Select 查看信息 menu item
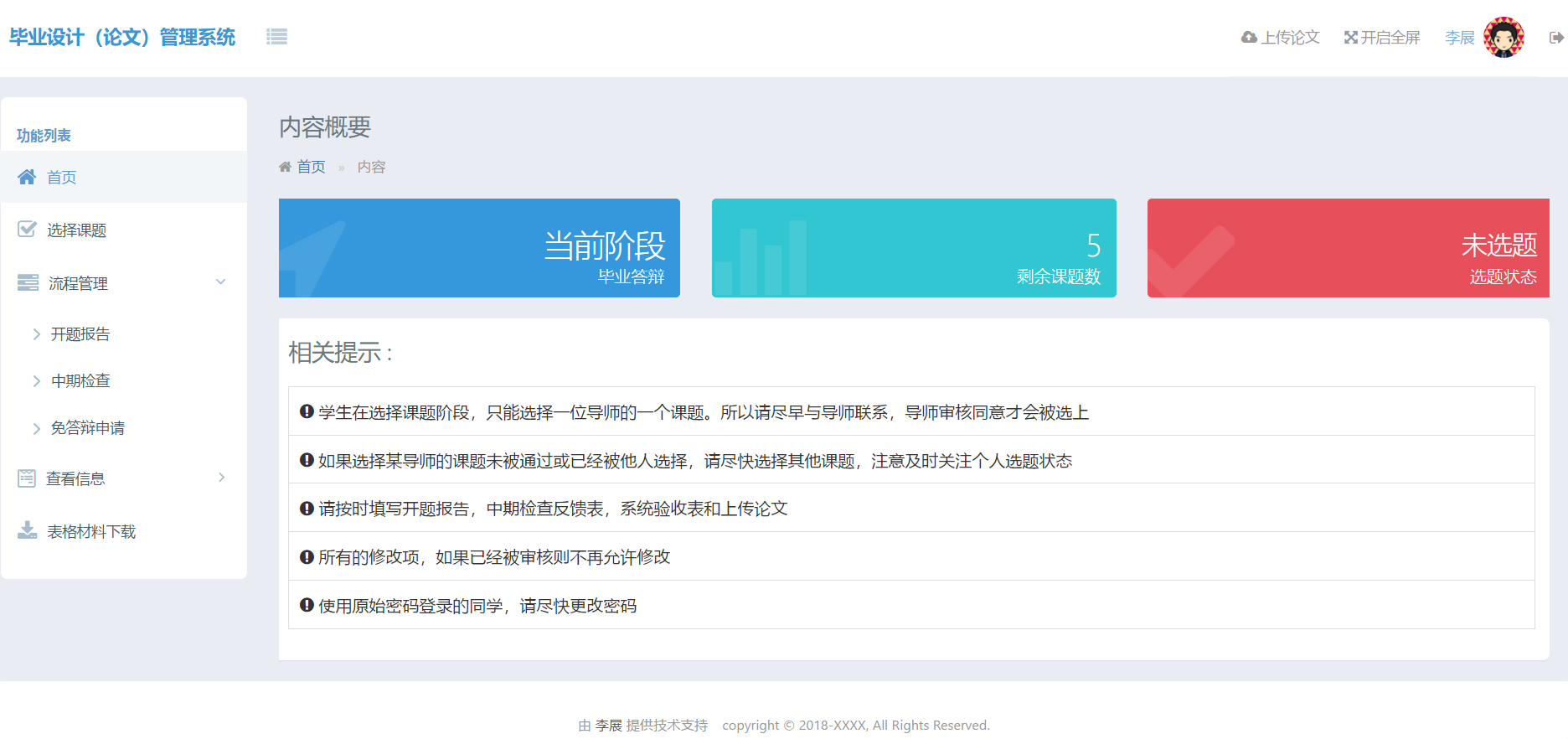 (124, 478)
